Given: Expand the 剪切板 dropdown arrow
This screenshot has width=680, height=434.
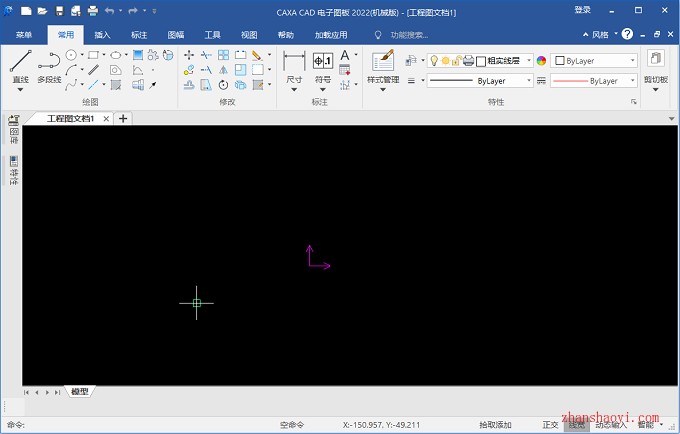Looking at the screenshot, I should point(656,90).
